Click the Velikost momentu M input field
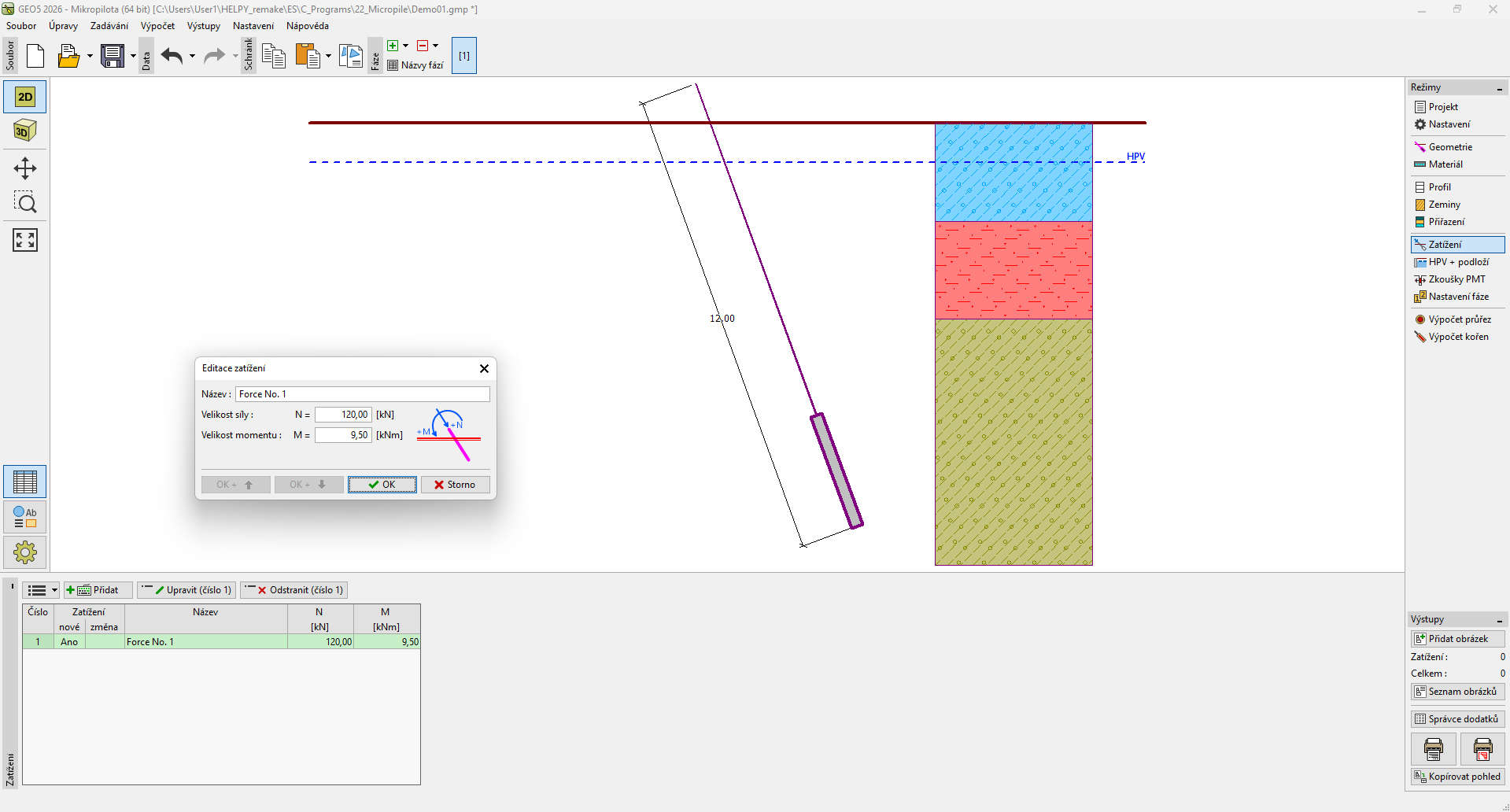The image size is (1510, 812). click(x=343, y=435)
